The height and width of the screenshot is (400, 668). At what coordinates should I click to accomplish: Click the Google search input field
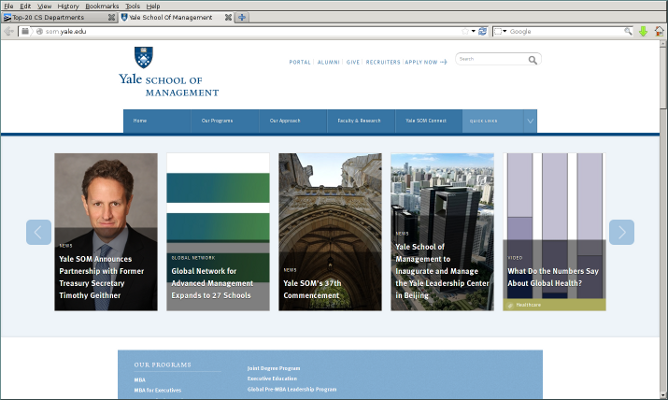coord(566,32)
